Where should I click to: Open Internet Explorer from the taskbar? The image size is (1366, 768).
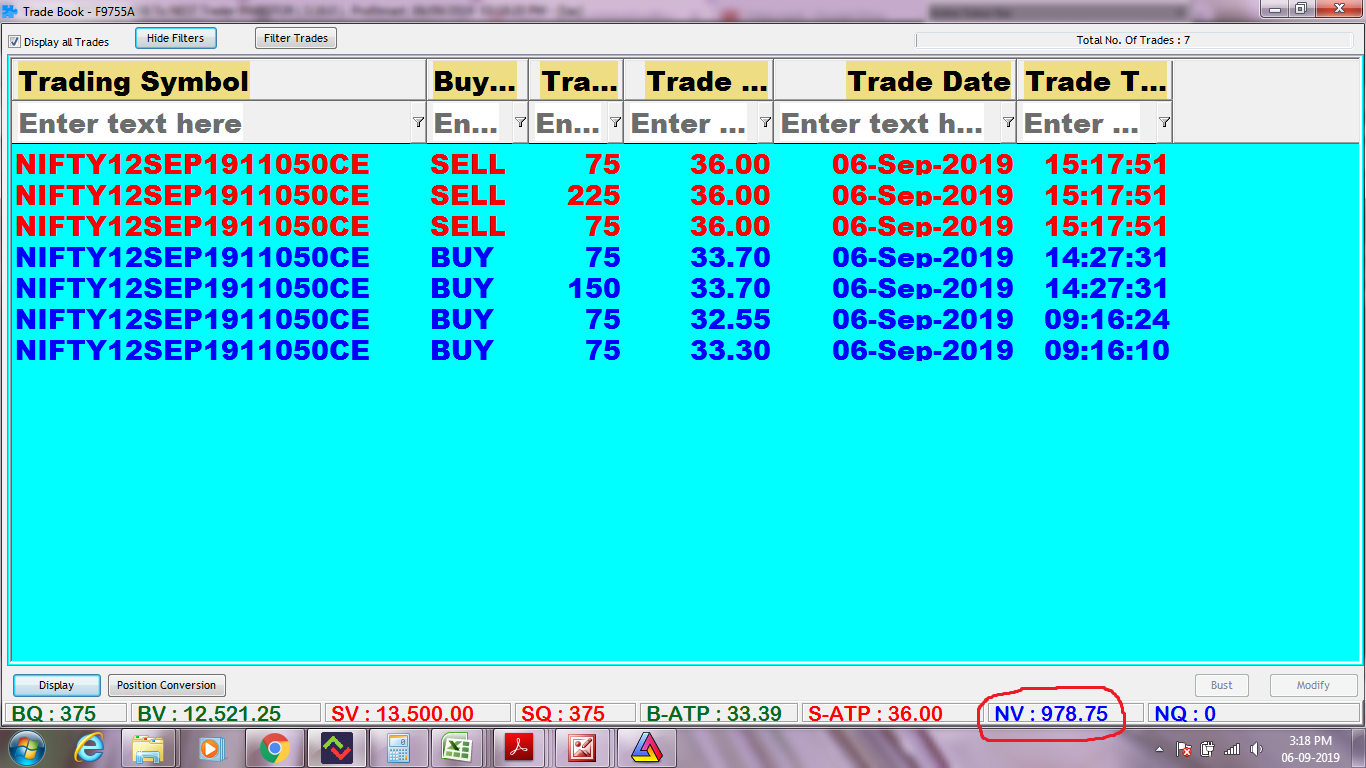tap(88, 747)
